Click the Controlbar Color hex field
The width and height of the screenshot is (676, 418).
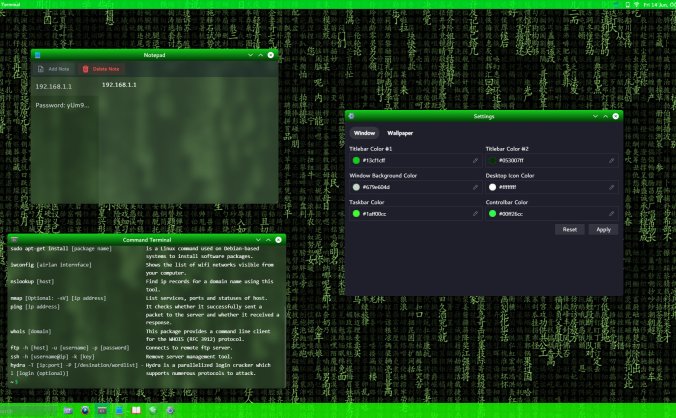click(552, 214)
